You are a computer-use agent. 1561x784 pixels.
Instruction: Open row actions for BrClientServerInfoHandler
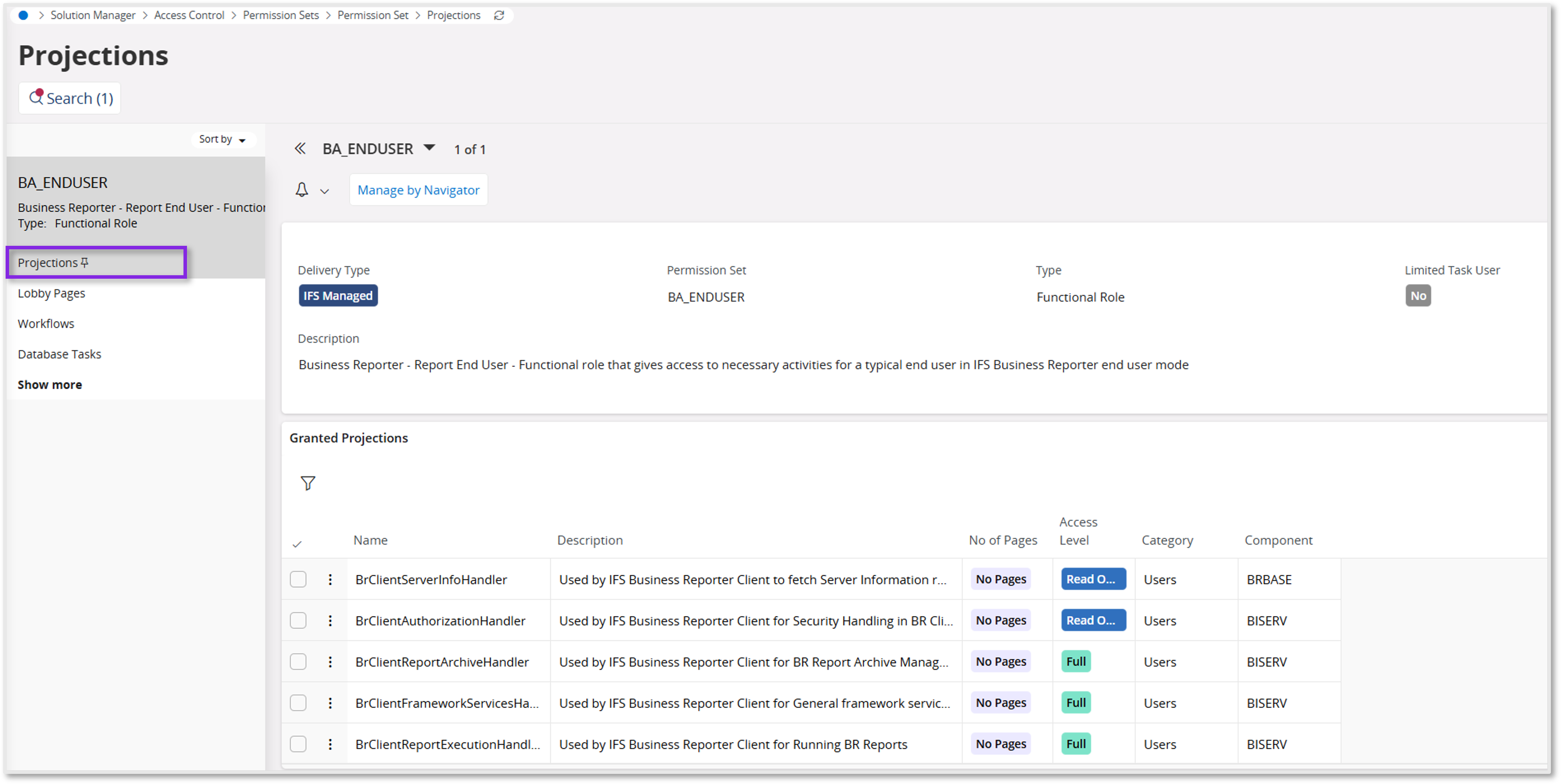(x=329, y=579)
